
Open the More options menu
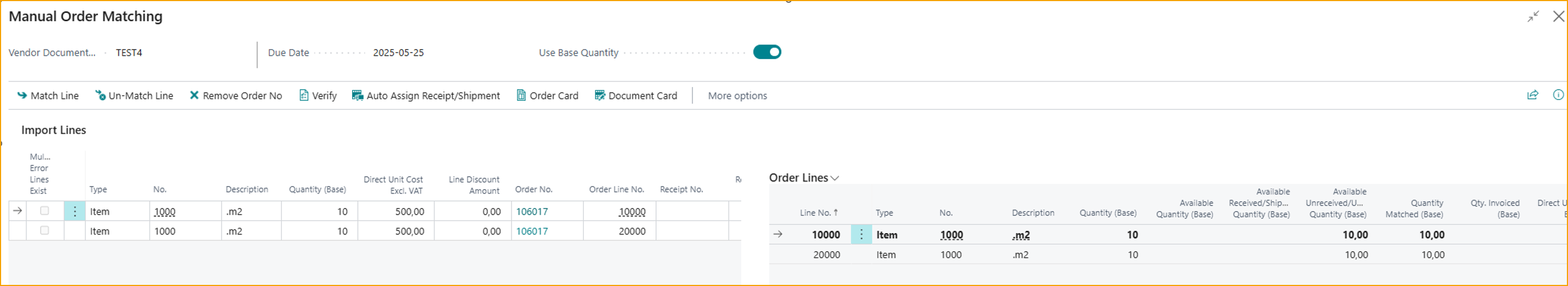coord(737,96)
